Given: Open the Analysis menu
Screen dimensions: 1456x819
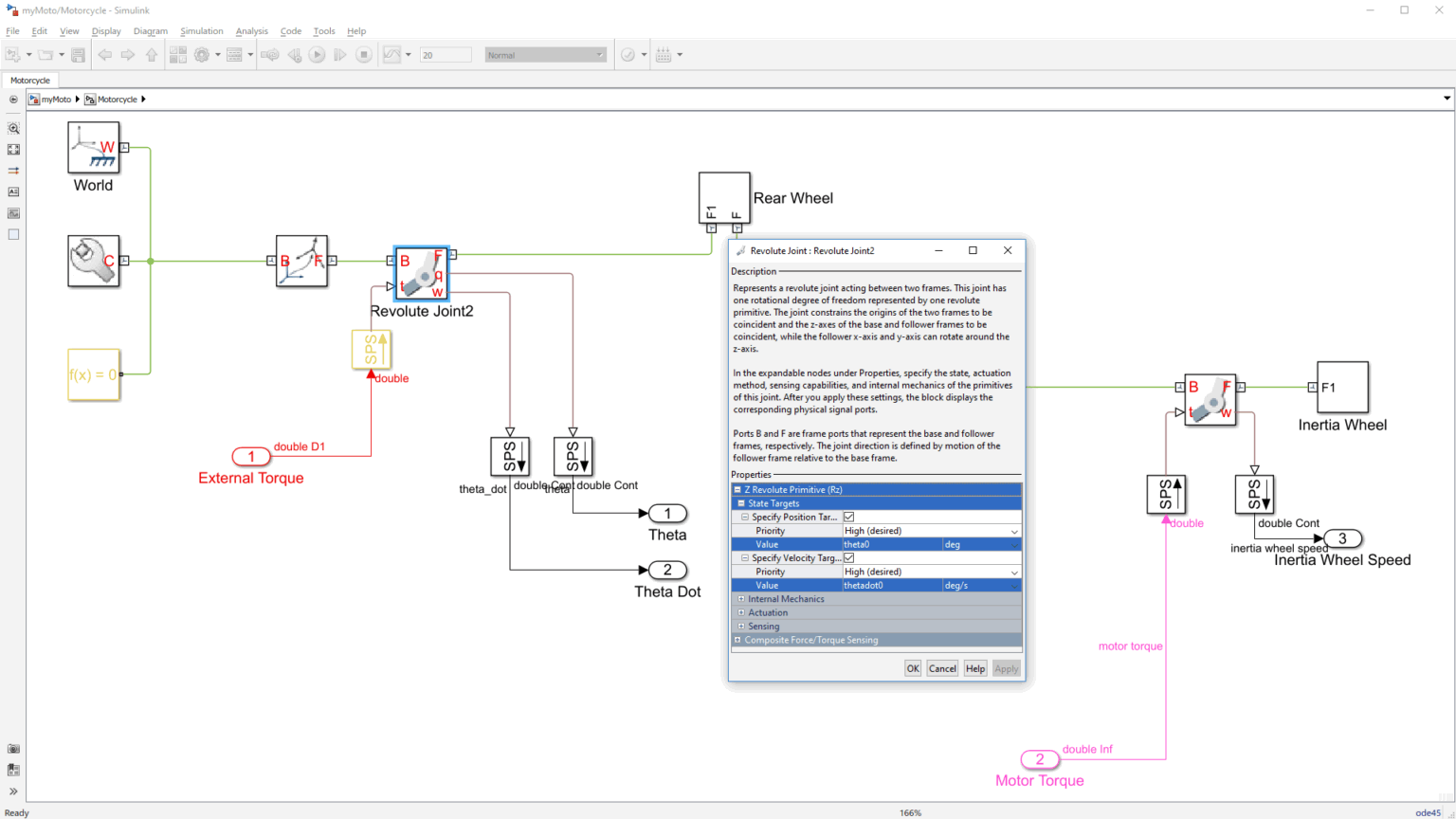Looking at the screenshot, I should click(251, 31).
